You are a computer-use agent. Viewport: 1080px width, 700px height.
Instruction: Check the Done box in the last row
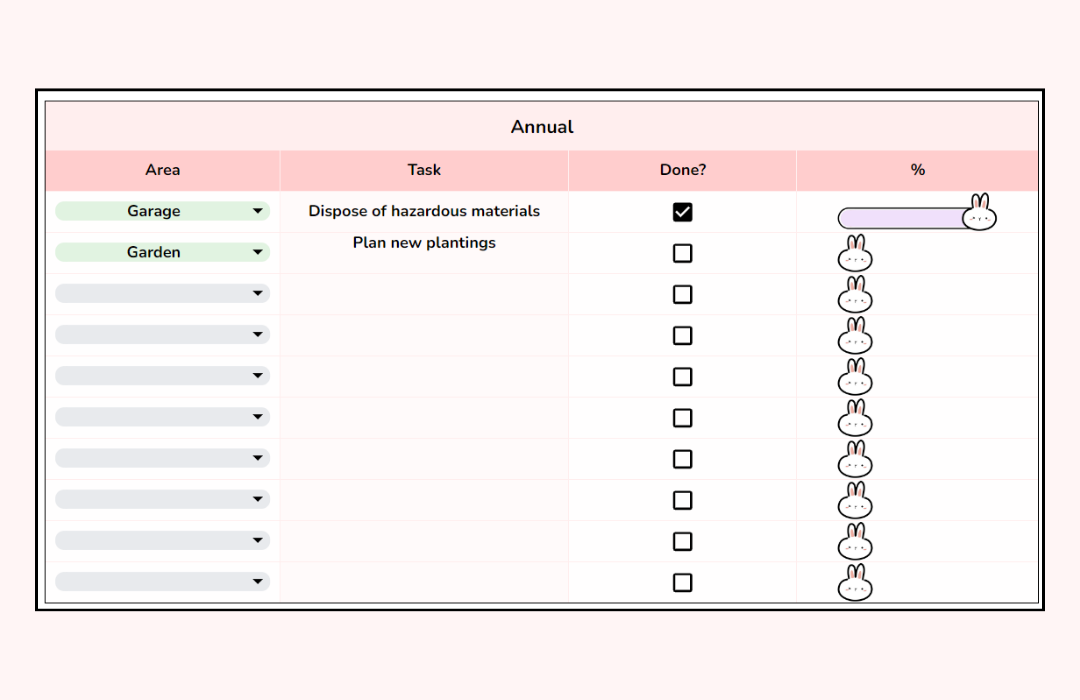tap(682, 581)
